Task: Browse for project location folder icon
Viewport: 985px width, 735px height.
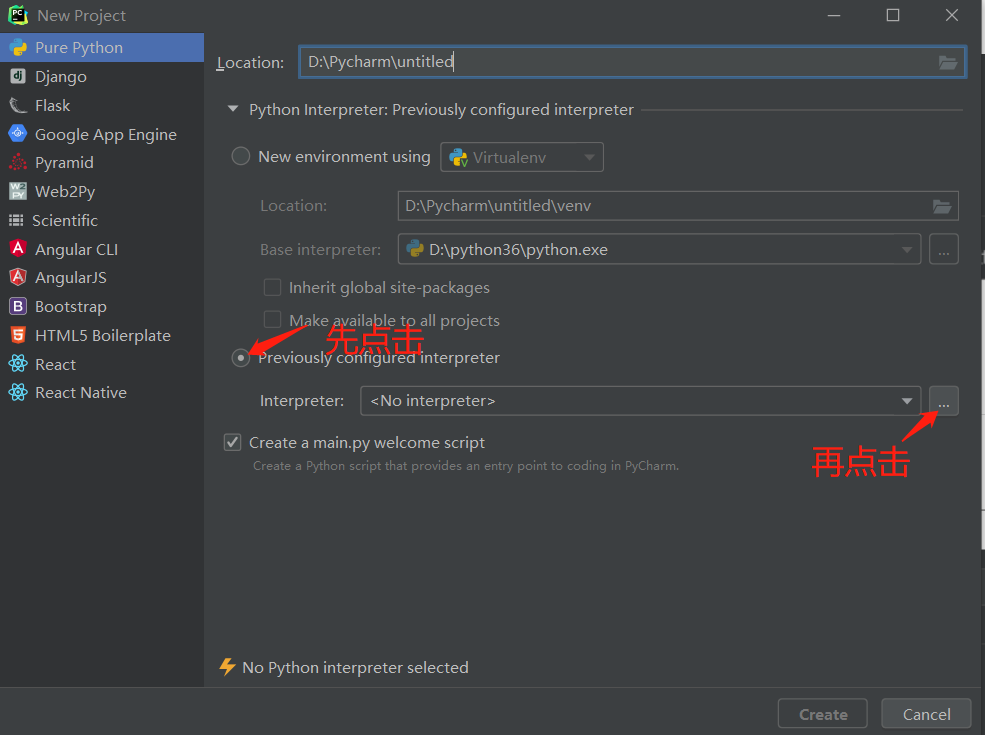Action: coord(947,62)
